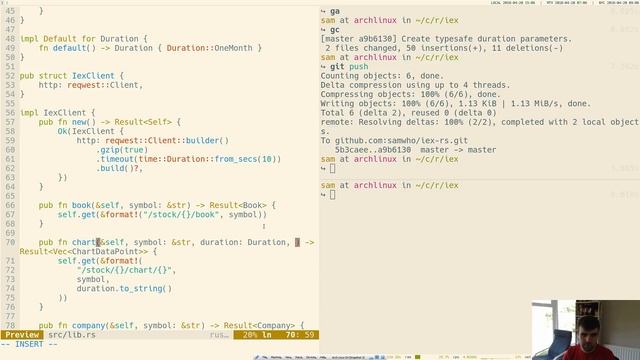Click the lower terminal pane prompt cursor
Image resolution: width=640 pixels, height=360 pixels.
(332, 195)
